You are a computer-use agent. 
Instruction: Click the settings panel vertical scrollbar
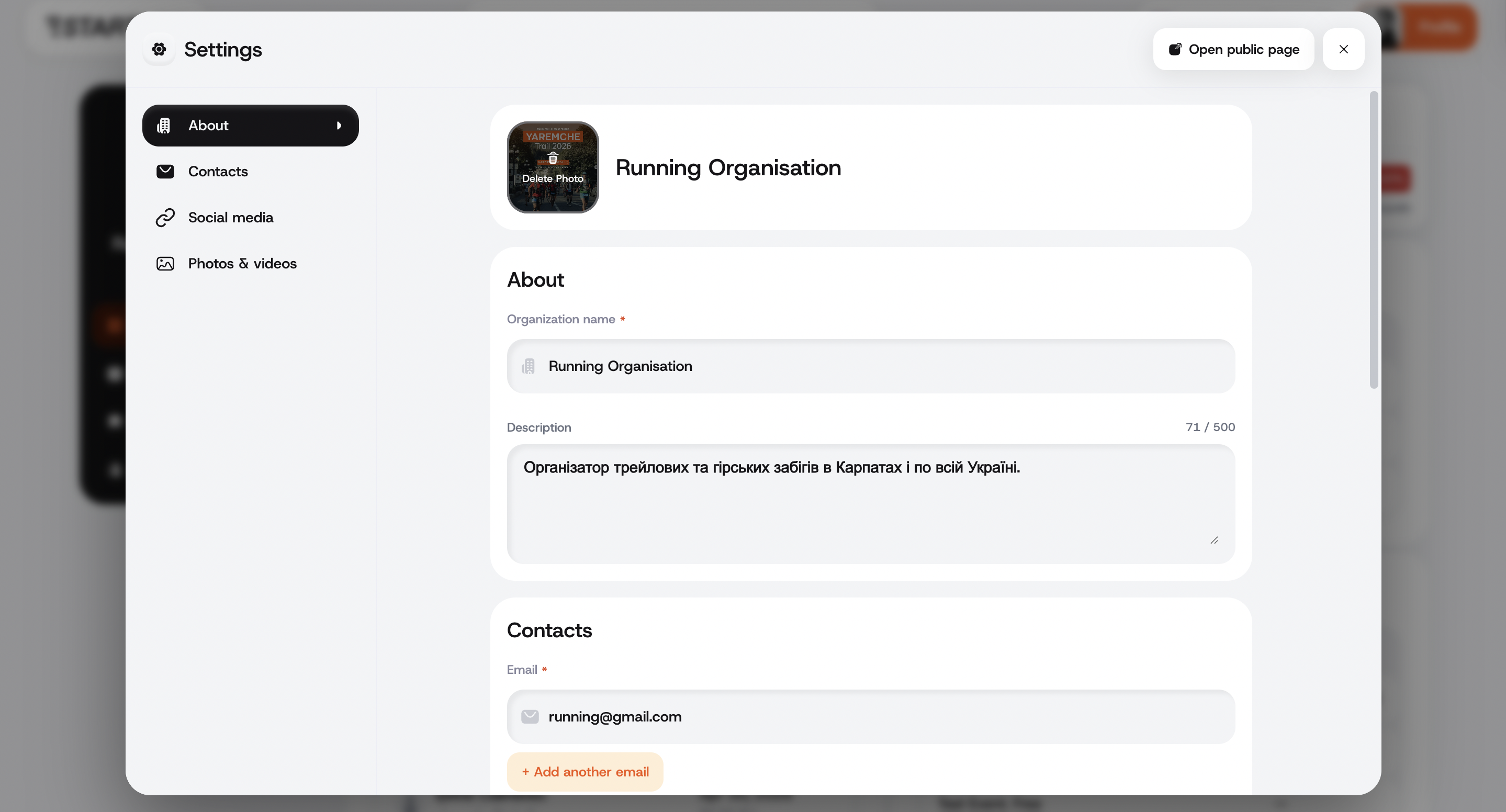(x=1374, y=240)
